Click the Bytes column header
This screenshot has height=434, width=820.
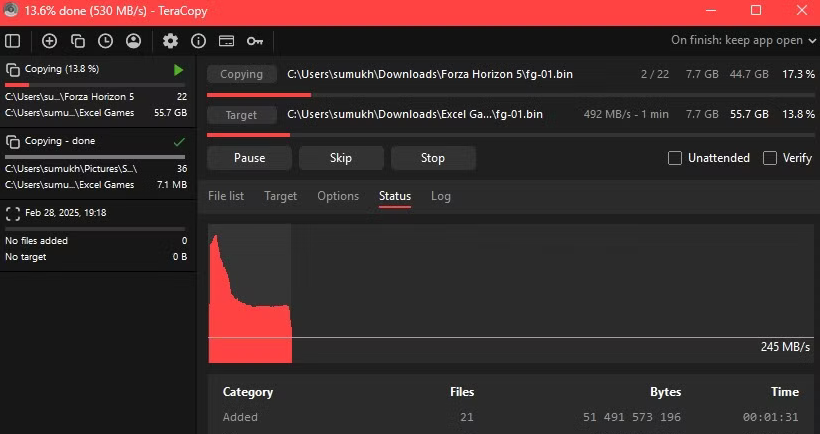(665, 392)
